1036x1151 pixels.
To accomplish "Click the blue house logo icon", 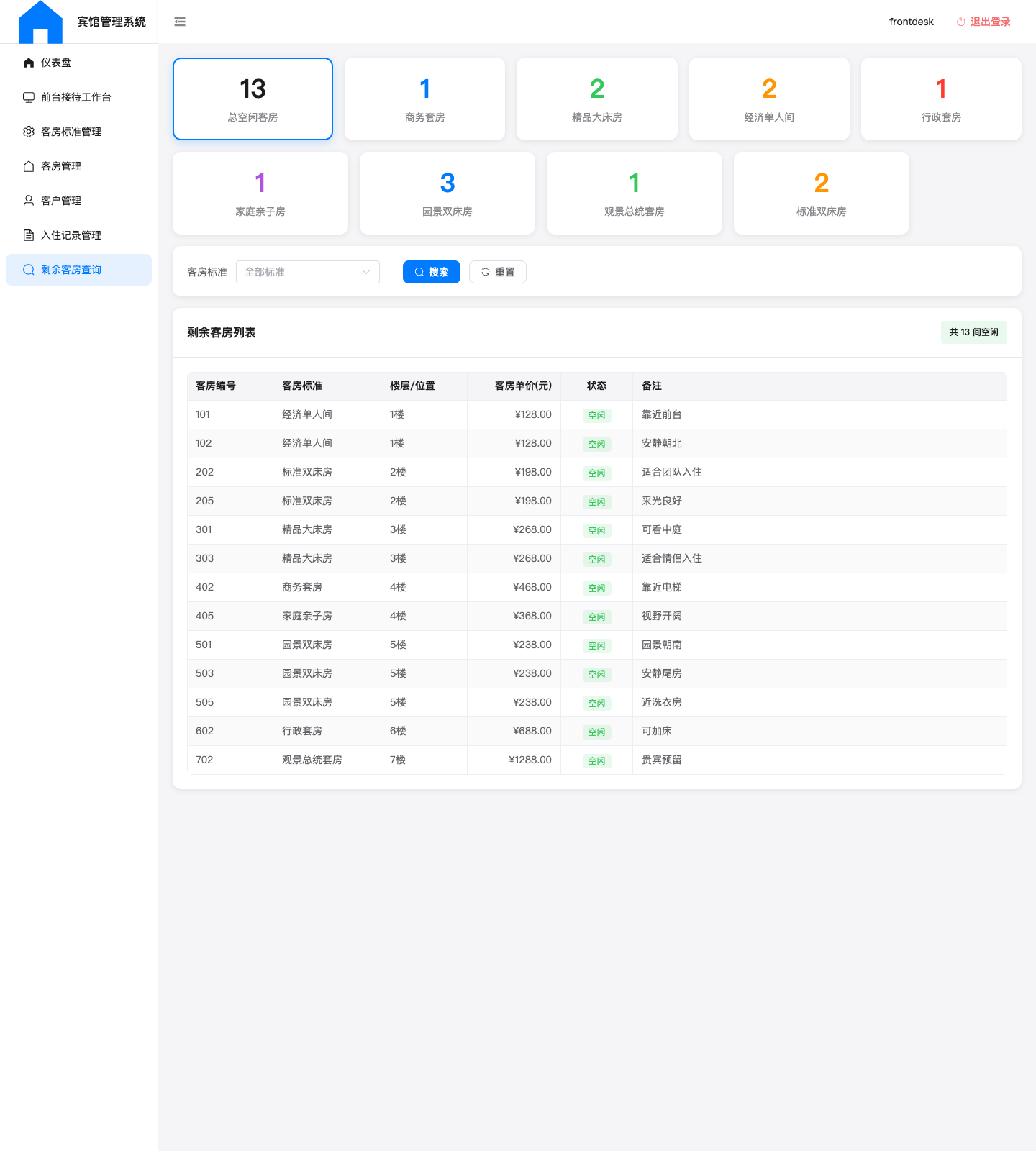I will click(40, 22).
